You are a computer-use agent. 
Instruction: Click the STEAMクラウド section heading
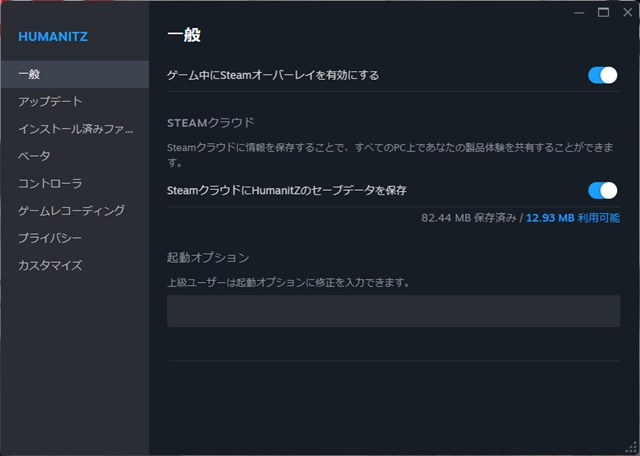(x=210, y=122)
